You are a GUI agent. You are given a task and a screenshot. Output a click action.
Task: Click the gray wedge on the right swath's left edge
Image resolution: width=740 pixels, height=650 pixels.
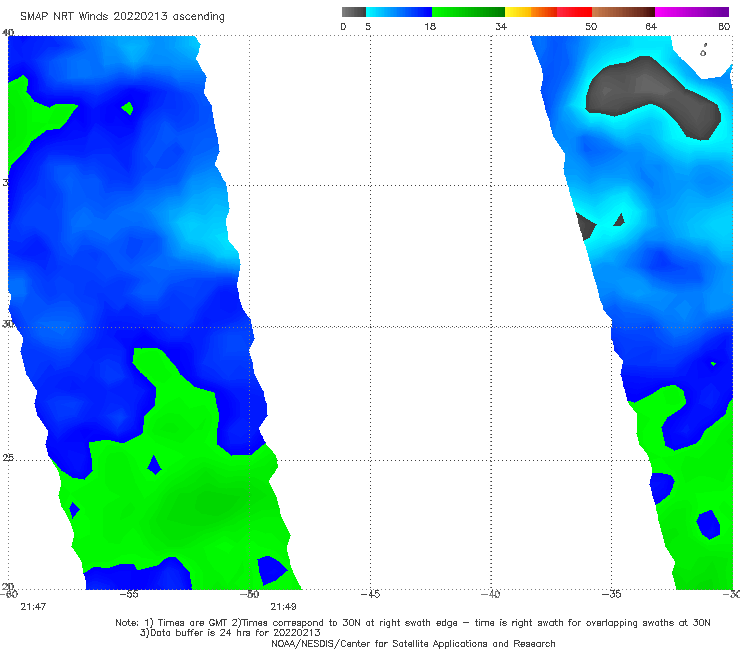click(585, 227)
